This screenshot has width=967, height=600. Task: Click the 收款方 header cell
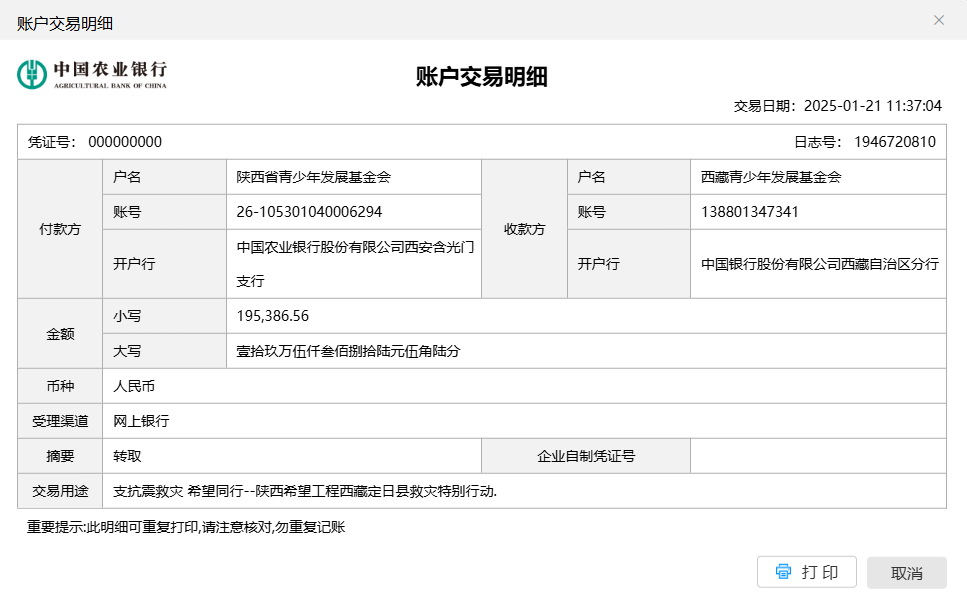click(524, 229)
